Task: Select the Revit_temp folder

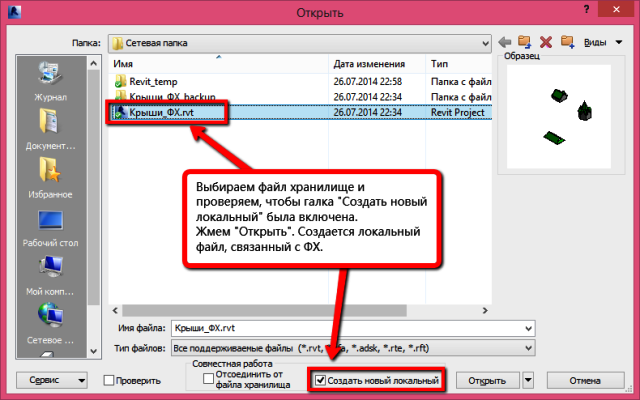Action: 153,82
